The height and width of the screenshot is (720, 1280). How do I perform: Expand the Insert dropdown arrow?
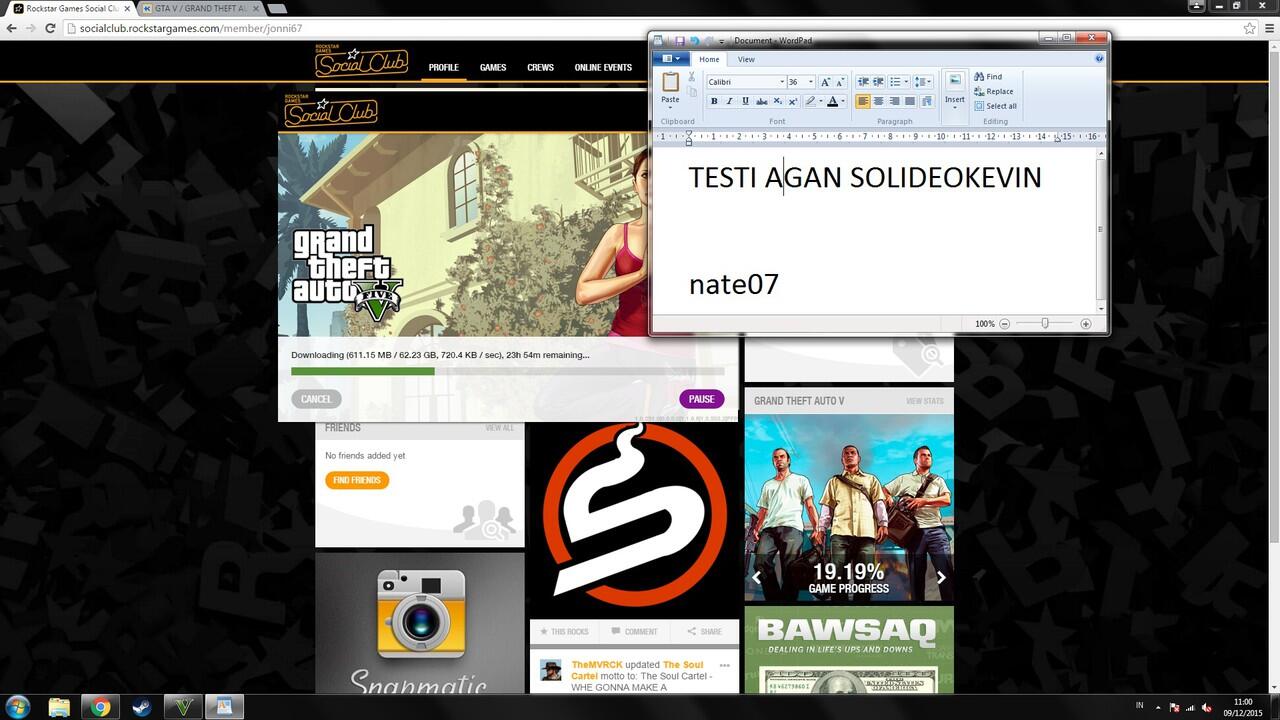(x=955, y=108)
